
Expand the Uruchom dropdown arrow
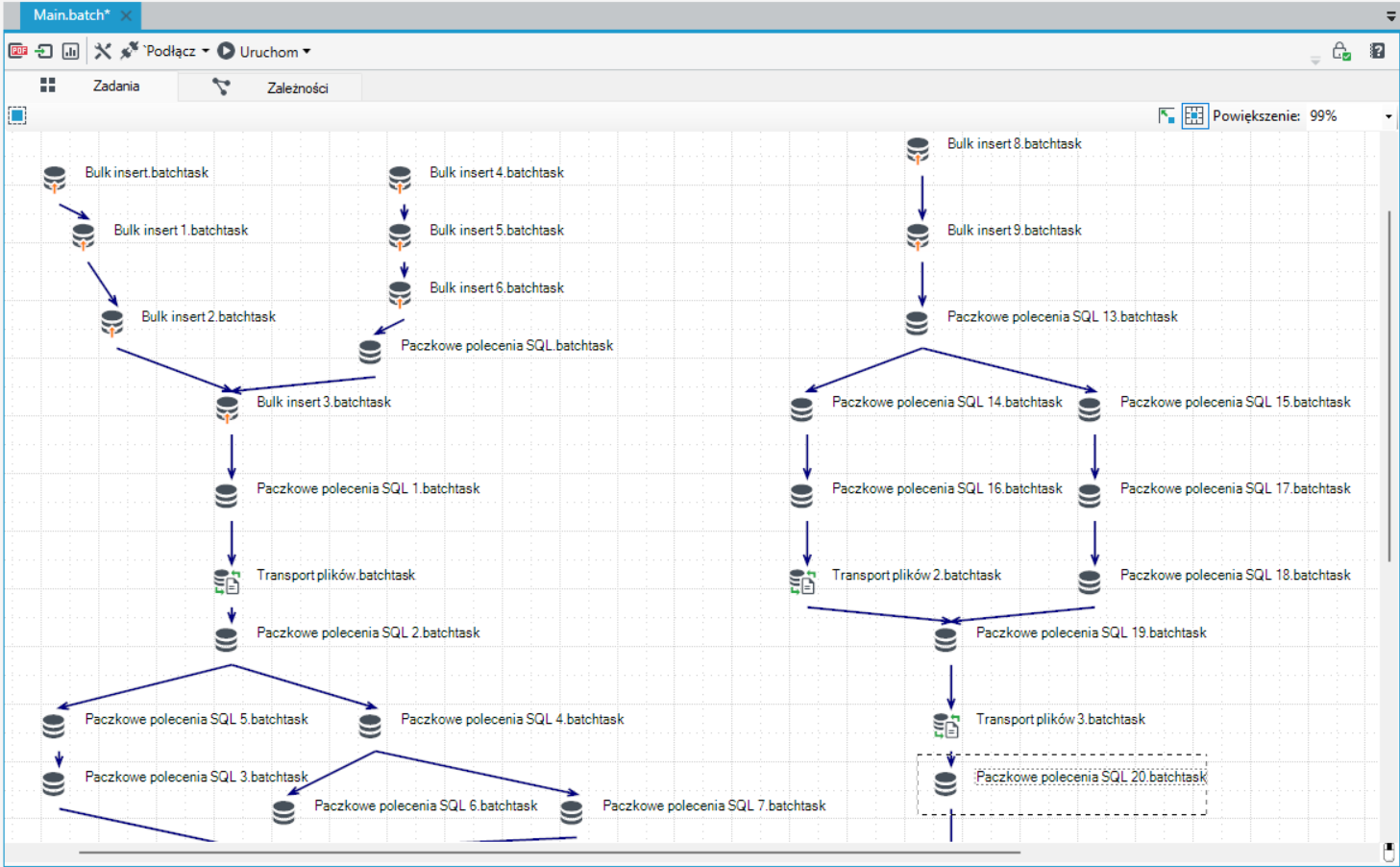307,51
